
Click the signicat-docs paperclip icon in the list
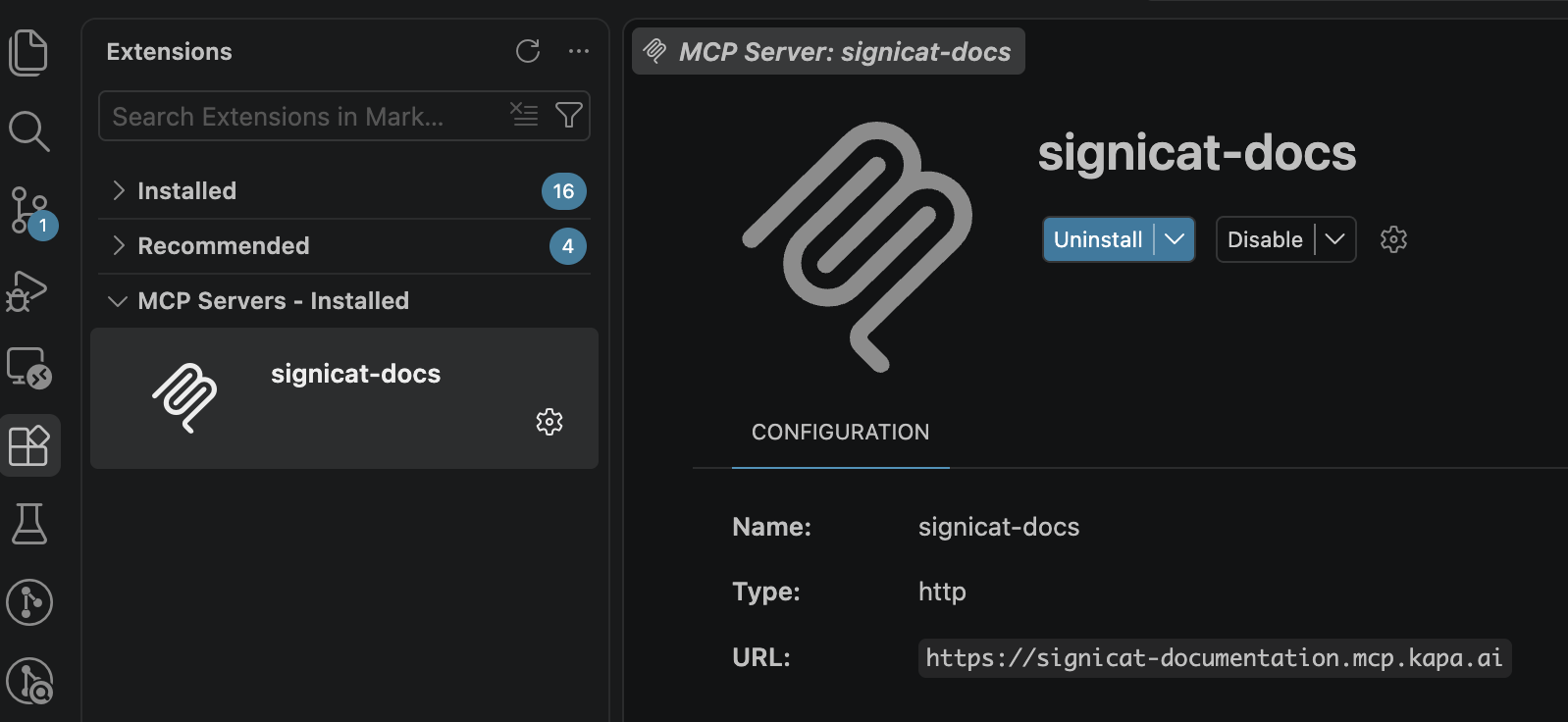185,397
